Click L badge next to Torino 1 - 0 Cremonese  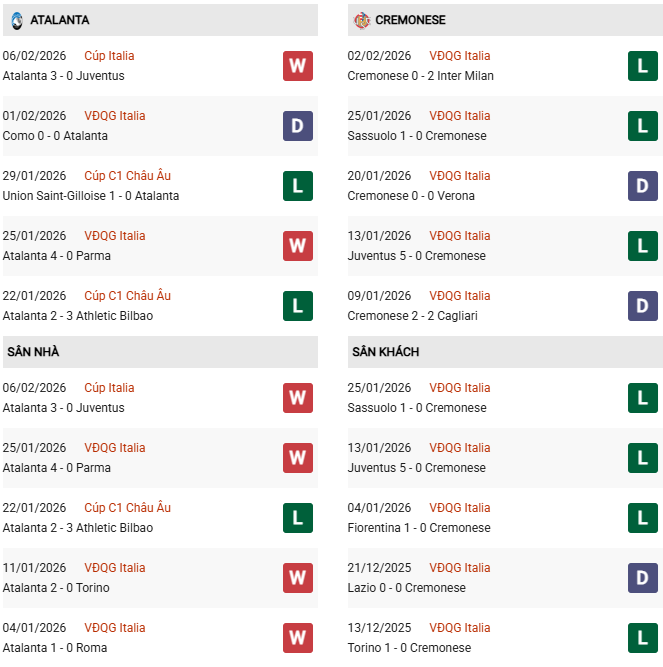click(x=642, y=638)
